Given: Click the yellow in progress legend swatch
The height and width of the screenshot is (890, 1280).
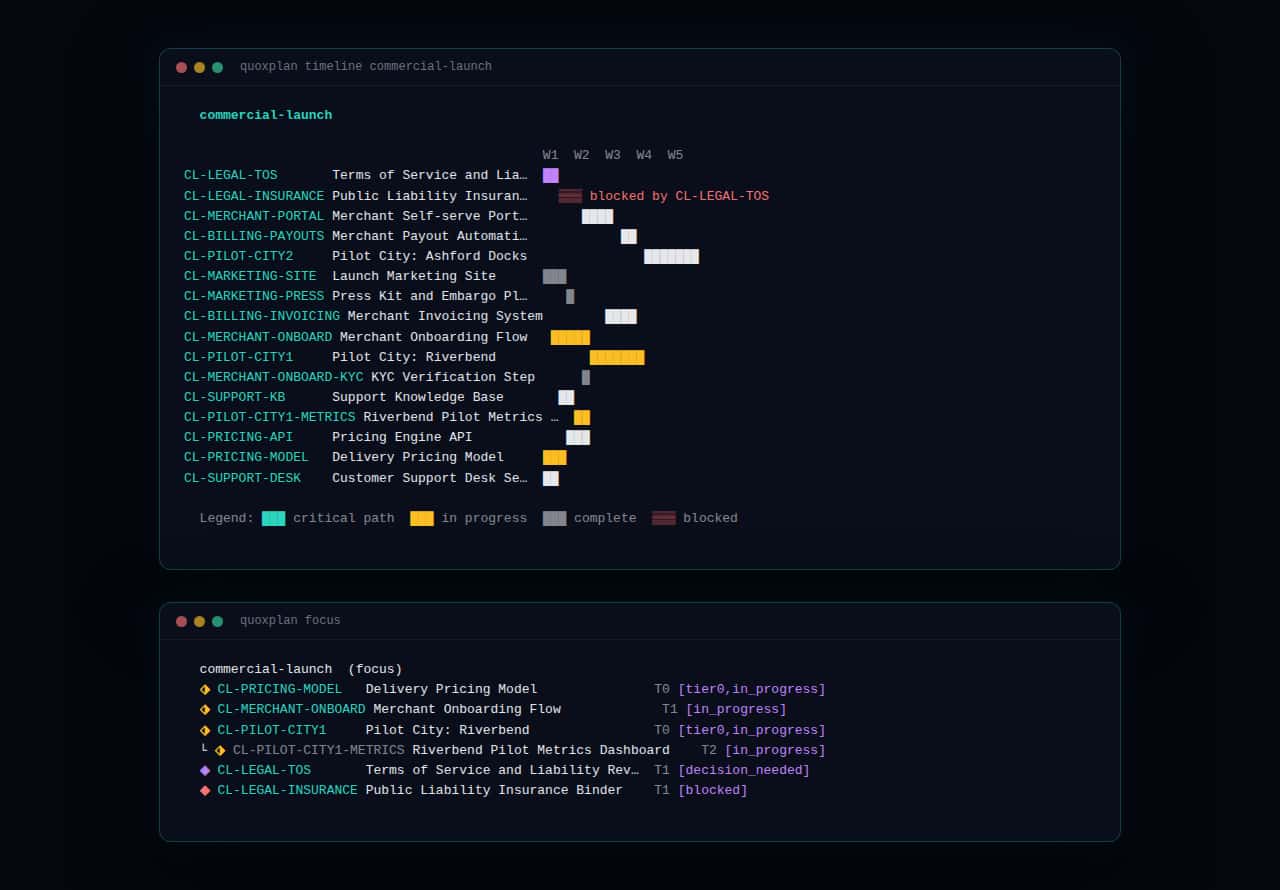Looking at the screenshot, I should point(422,518).
